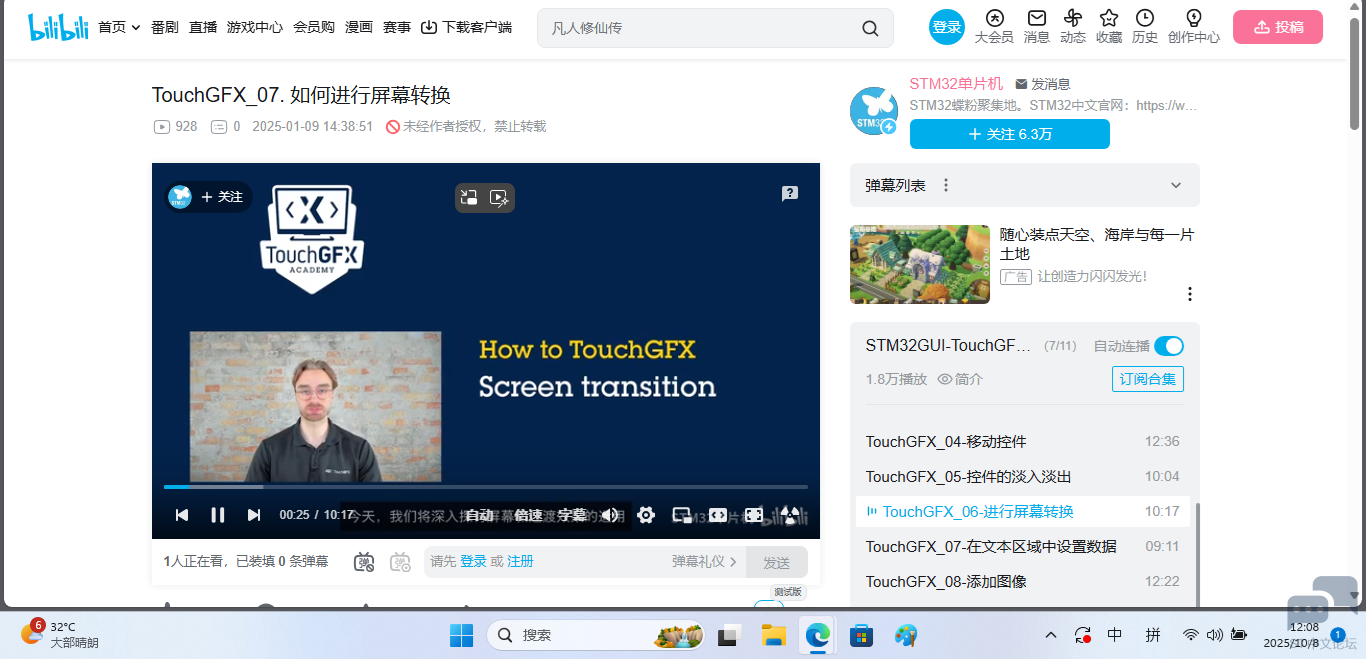1366x659 pixels.
Task: Expand the 弹幕列表 panel chevron
Action: (1176, 186)
